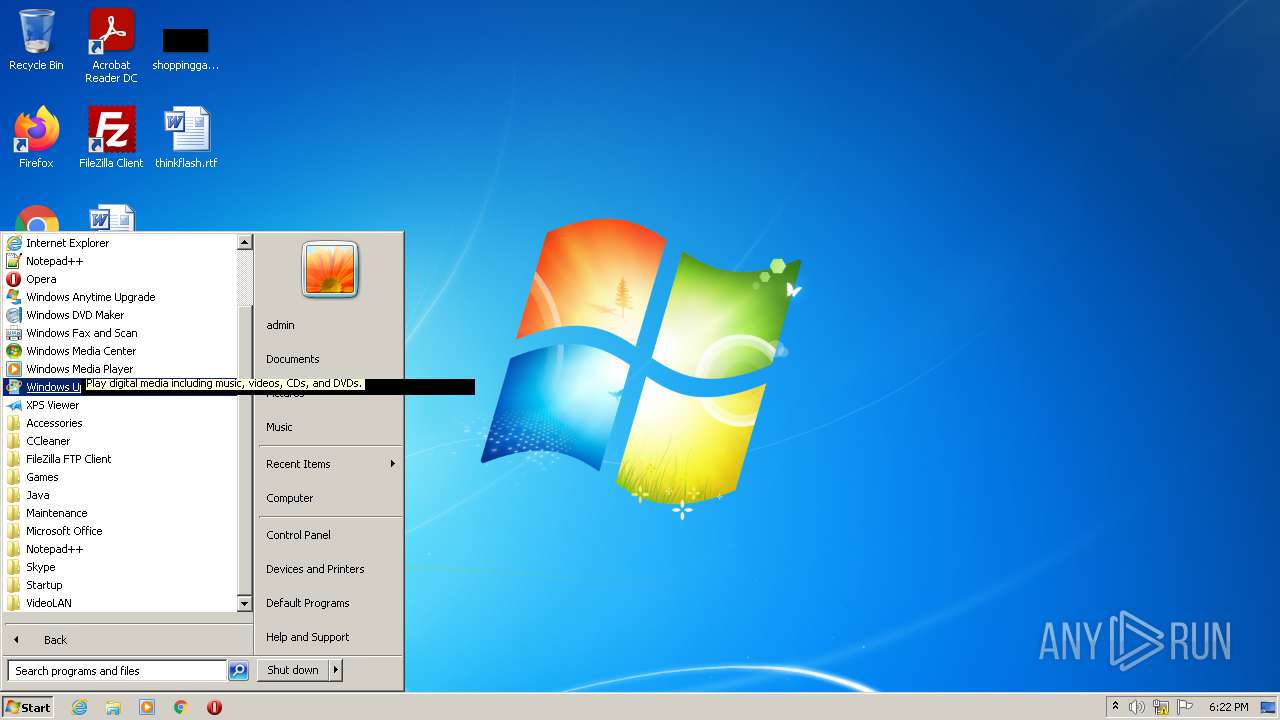Click Opera taskbar icon
1280x720 pixels.
214,707
